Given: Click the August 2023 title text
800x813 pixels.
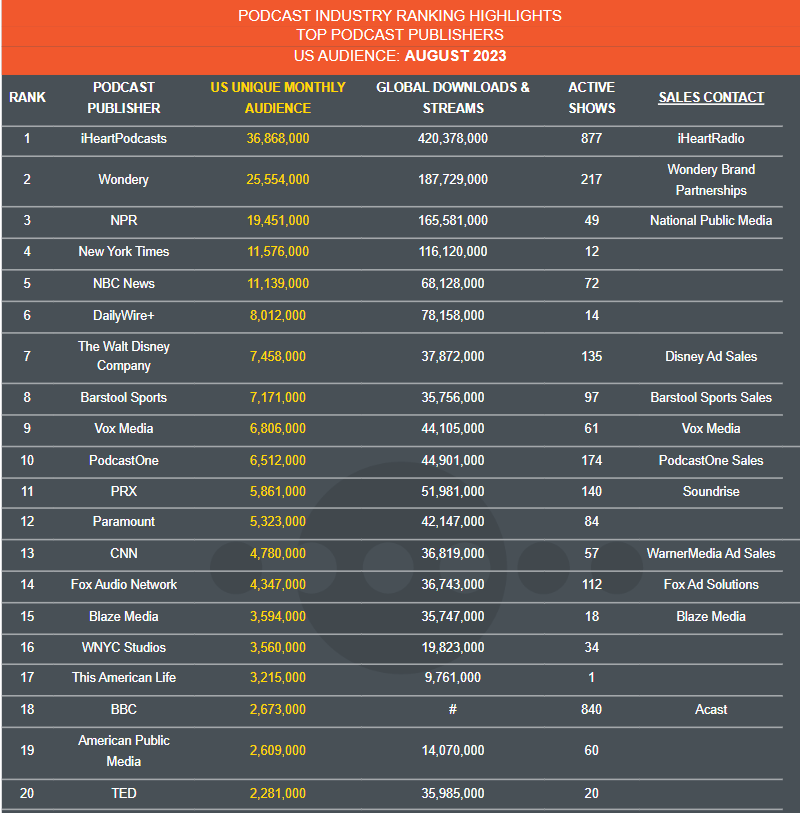Looking at the screenshot, I should point(455,56).
